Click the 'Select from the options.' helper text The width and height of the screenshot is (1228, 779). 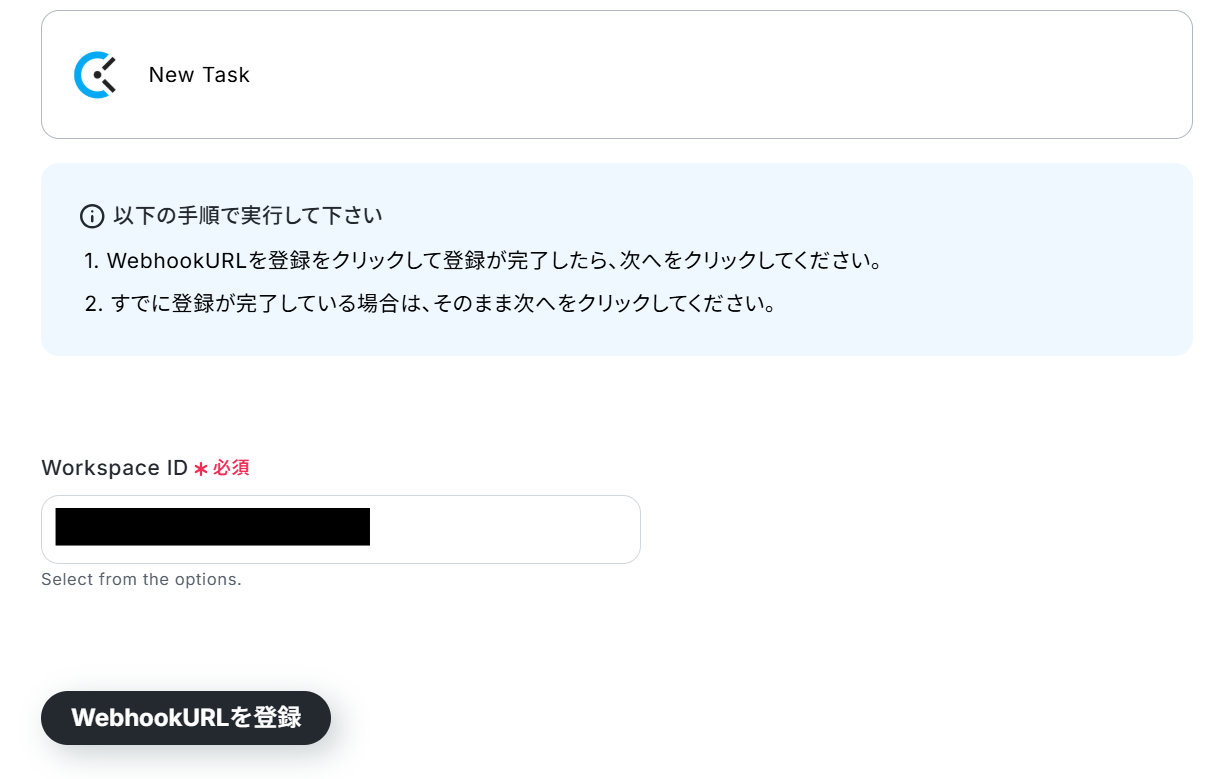[141, 579]
